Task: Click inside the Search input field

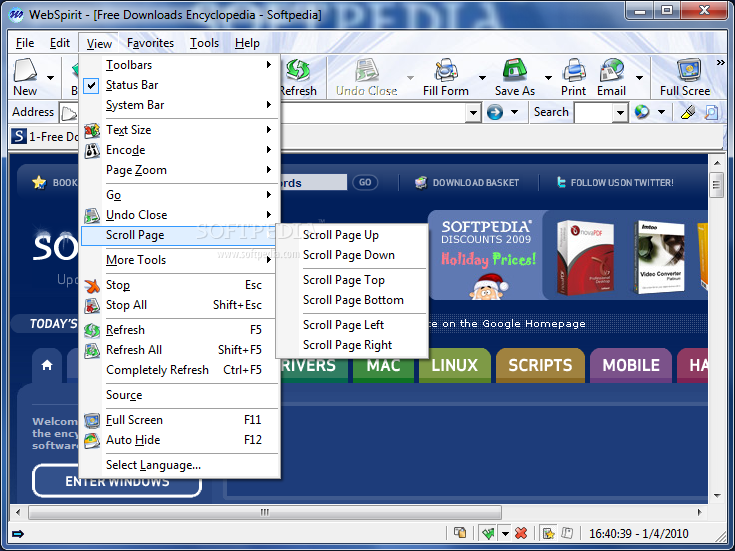Action: (x=593, y=113)
